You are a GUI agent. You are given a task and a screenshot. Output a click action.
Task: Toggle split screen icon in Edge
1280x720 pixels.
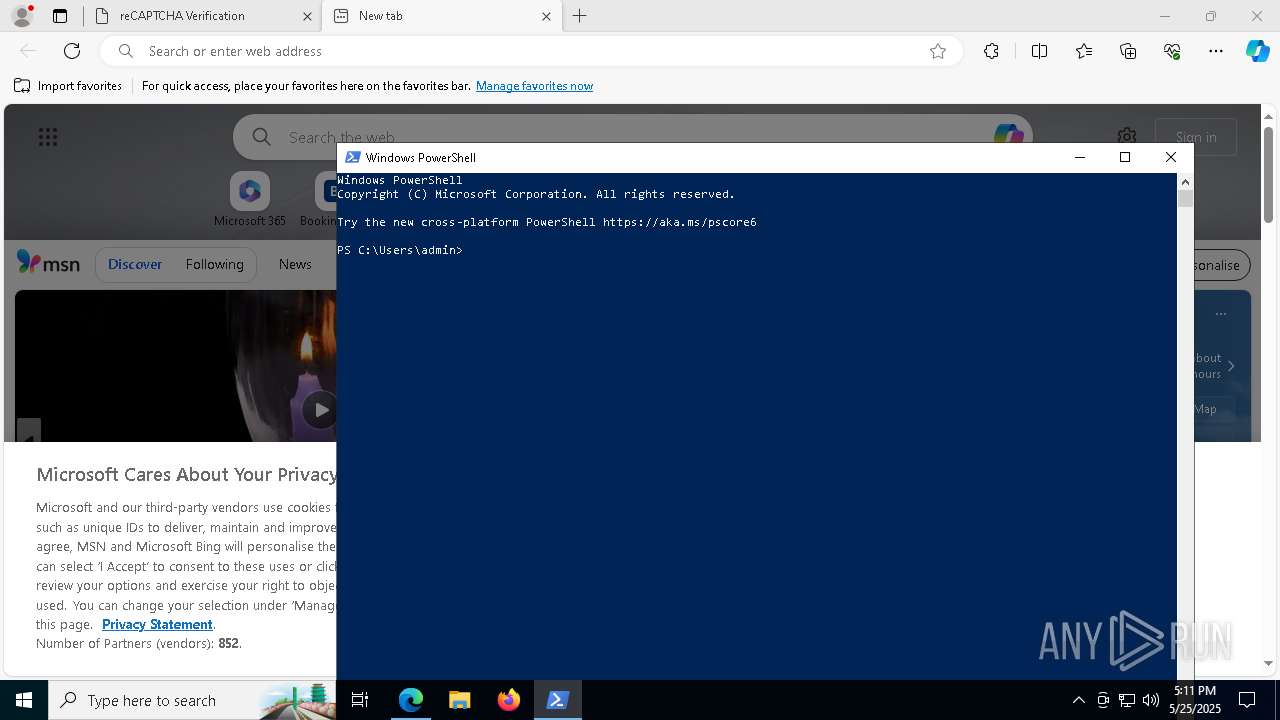click(x=1039, y=51)
